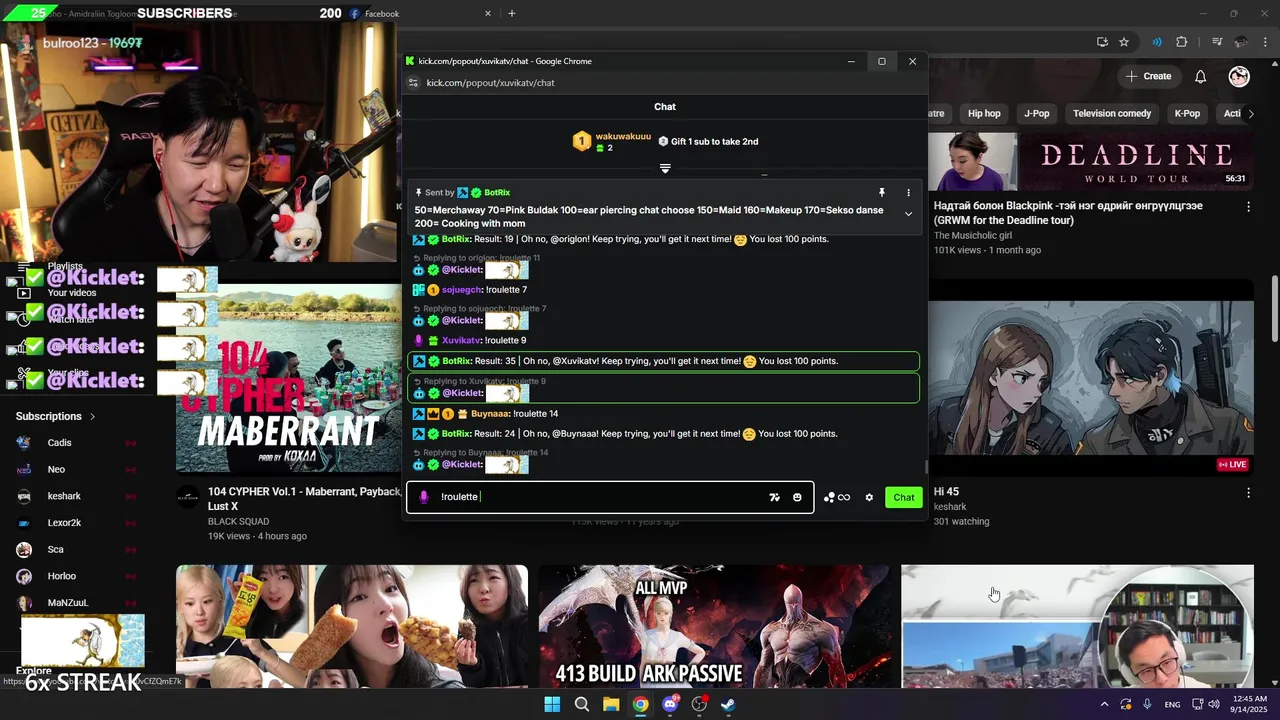Open Blackpink Deadline World Tour video thumbnail
The height and width of the screenshot is (720, 1280).
[1090, 161]
